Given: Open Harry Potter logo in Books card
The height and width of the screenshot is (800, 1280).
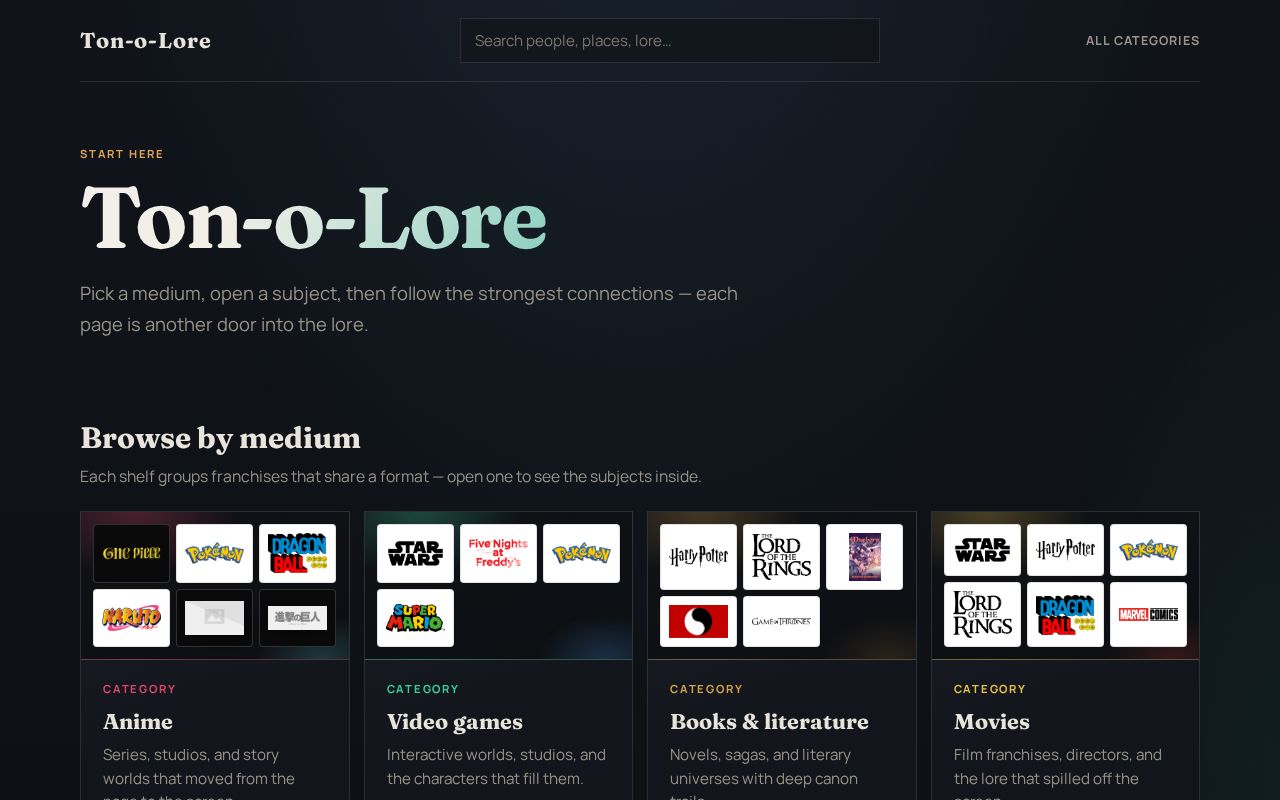Looking at the screenshot, I should tap(698, 557).
